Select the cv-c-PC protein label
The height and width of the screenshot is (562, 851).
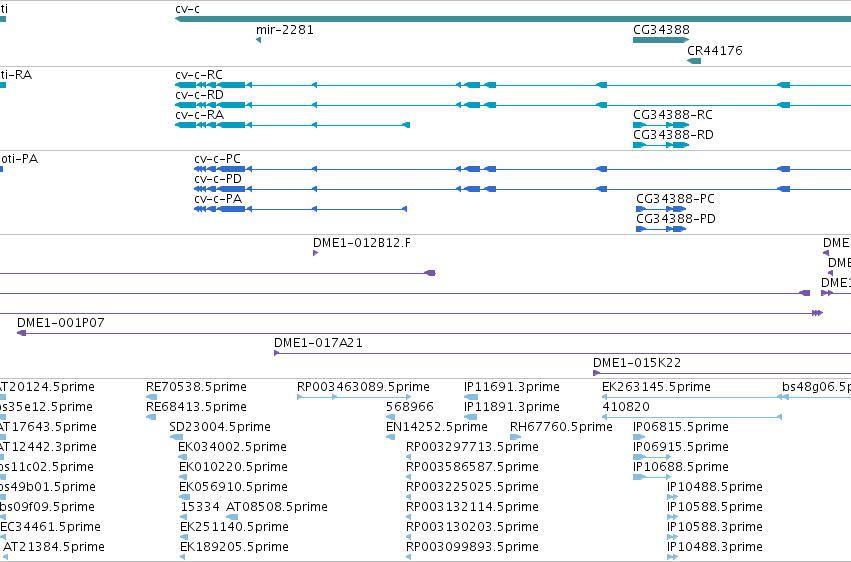pos(217,158)
